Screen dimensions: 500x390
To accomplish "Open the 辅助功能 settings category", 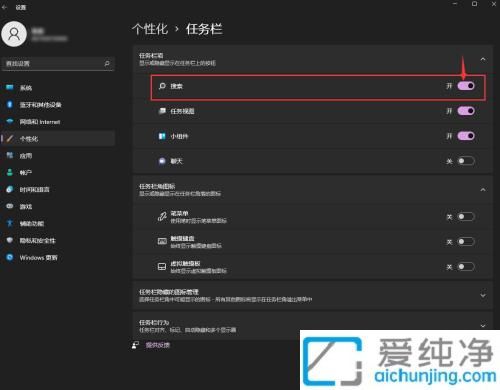I will tap(58, 224).
